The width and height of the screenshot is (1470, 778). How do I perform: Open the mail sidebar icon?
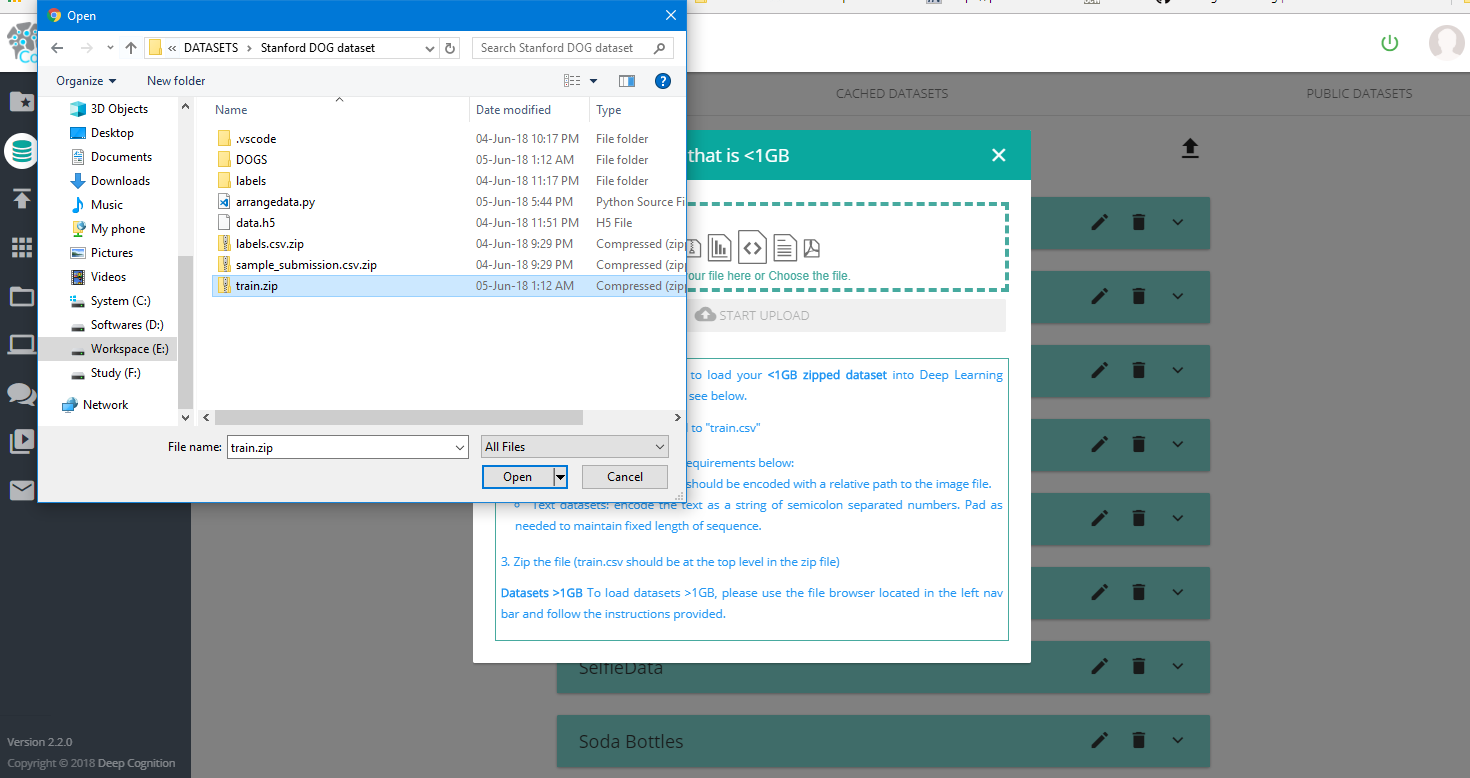[21, 490]
